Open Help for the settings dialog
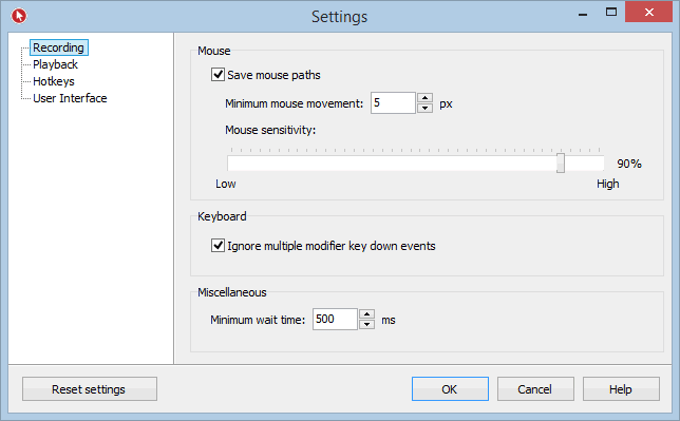 click(x=621, y=389)
